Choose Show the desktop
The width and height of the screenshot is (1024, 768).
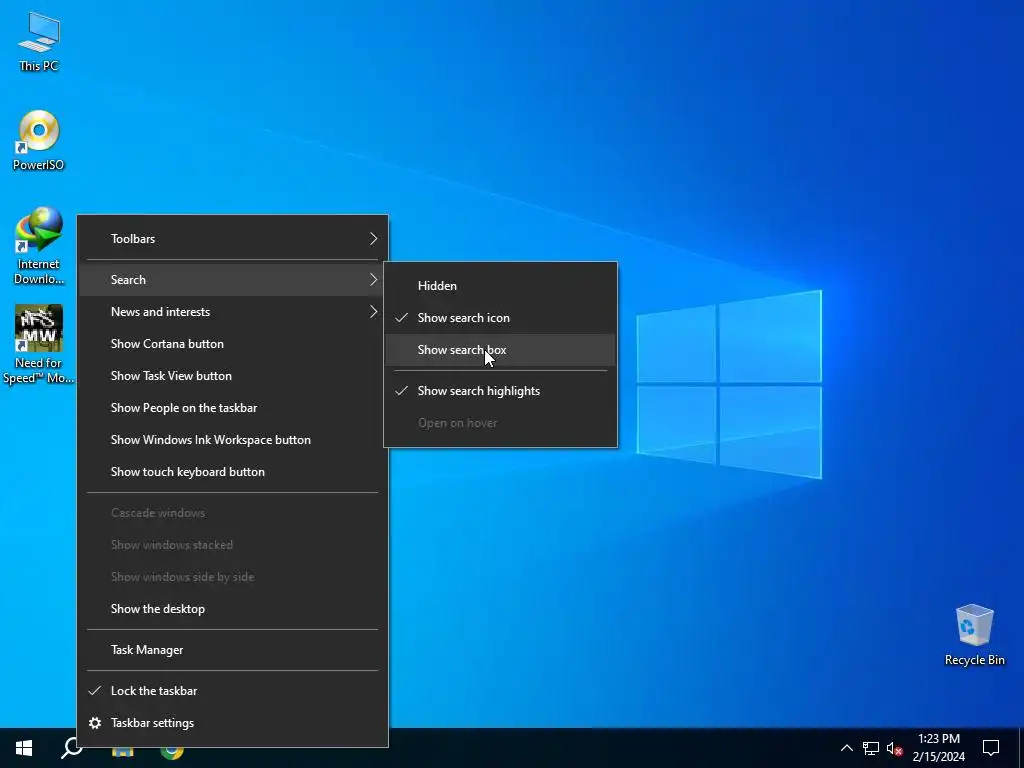point(233,609)
